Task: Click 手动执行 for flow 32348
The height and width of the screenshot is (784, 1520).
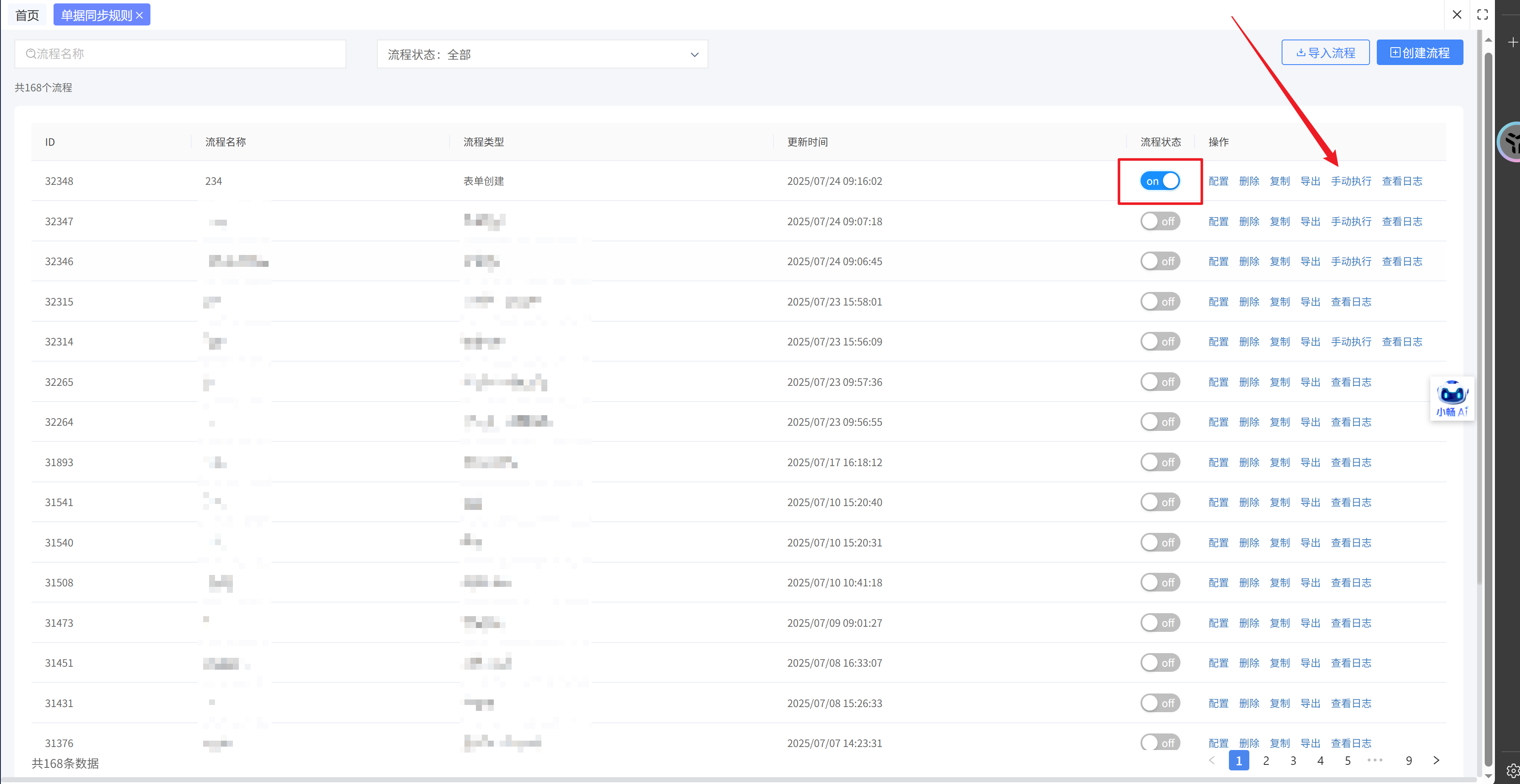Action: coord(1350,181)
